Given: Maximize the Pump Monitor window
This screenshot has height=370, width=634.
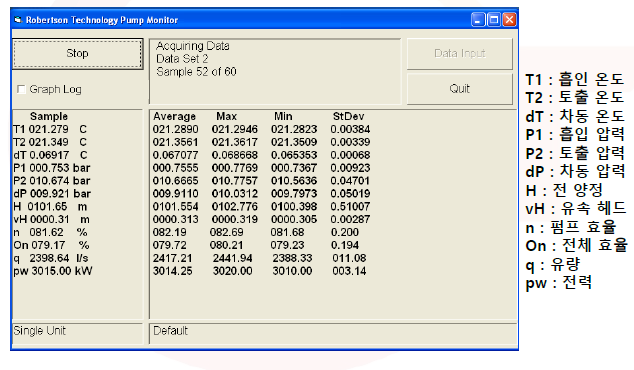Looking at the screenshot, I should 494,19.
